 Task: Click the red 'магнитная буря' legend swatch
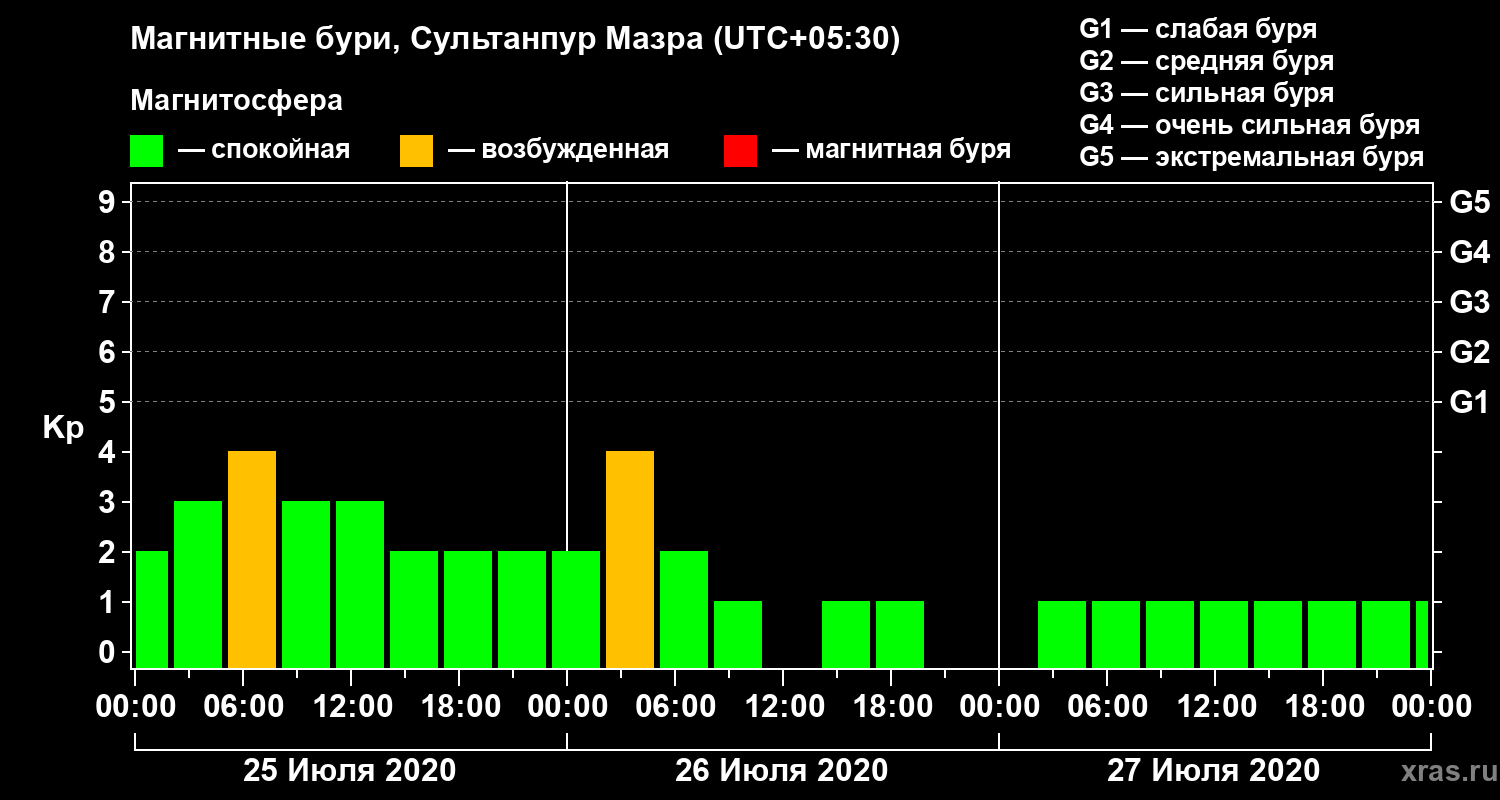(740, 151)
